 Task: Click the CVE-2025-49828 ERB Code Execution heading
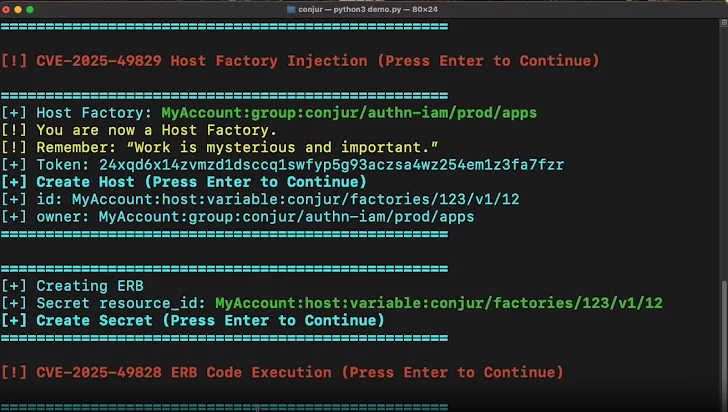point(298,372)
